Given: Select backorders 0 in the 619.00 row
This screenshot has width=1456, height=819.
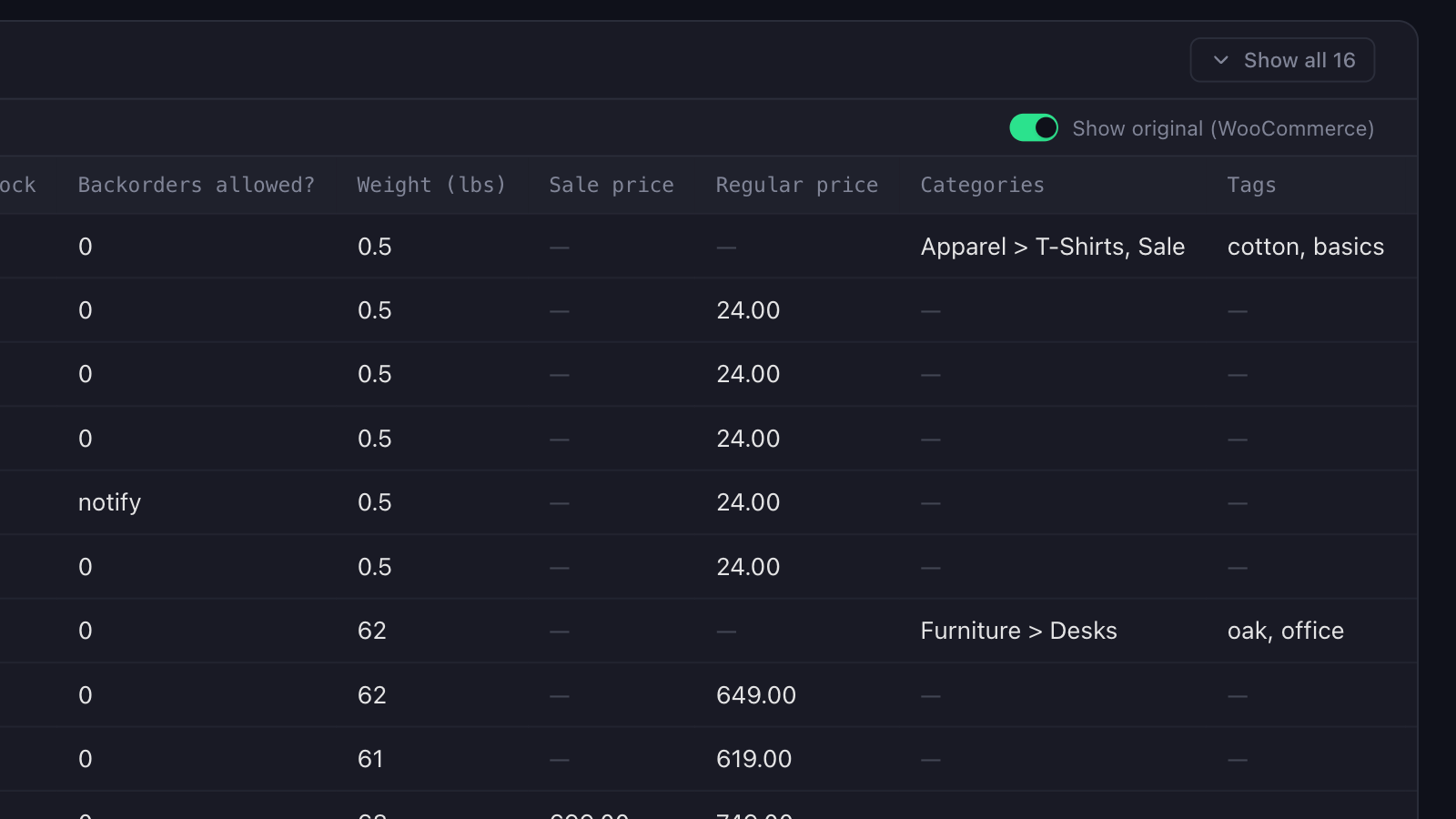Looking at the screenshot, I should click(x=86, y=759).
